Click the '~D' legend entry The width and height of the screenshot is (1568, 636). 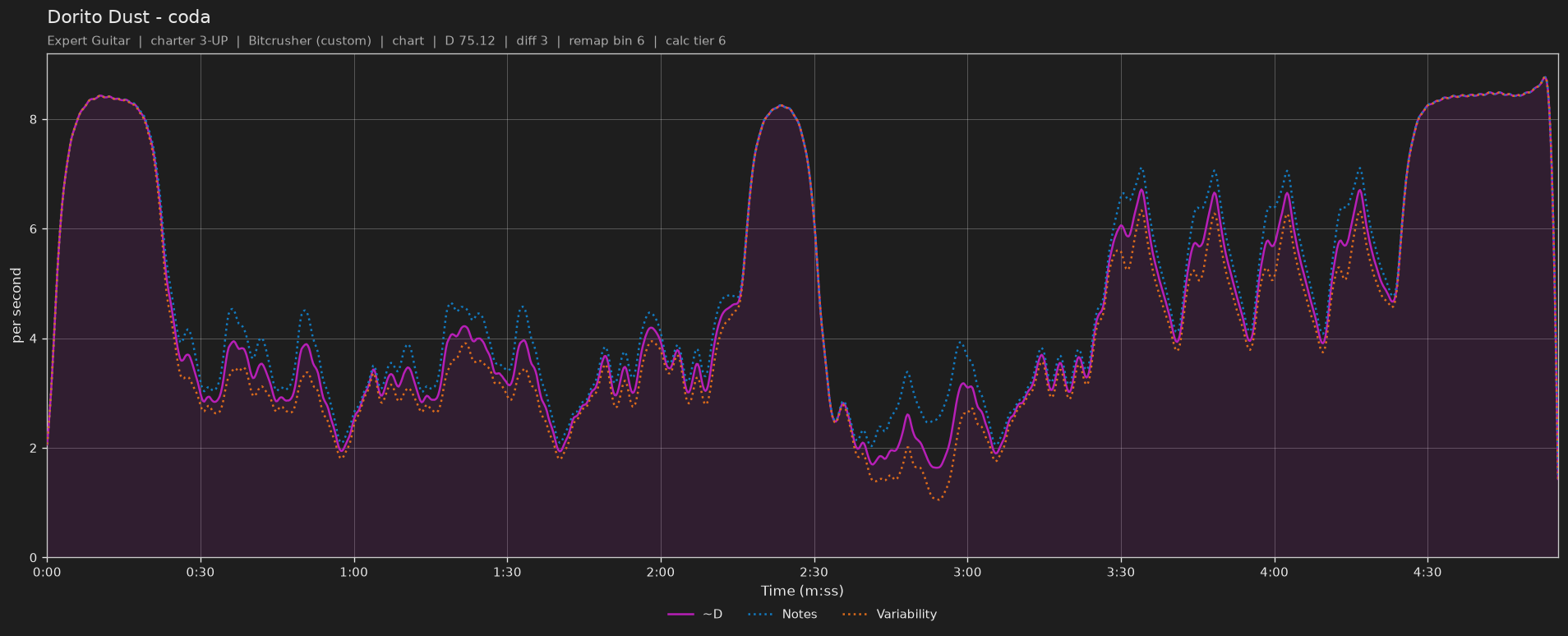tap(695, 614)
